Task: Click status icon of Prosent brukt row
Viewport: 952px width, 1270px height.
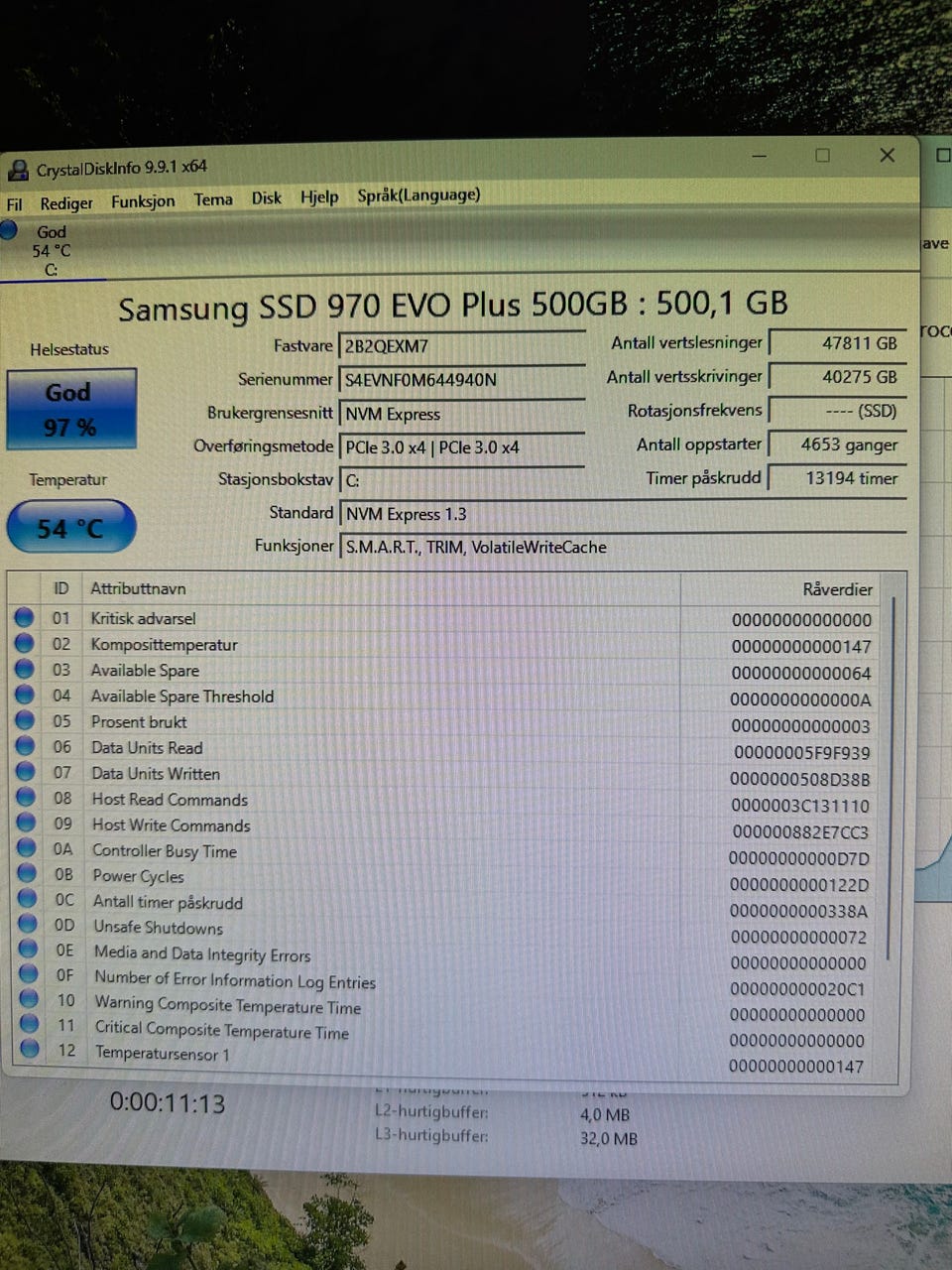Action: (x=25, y=720)
